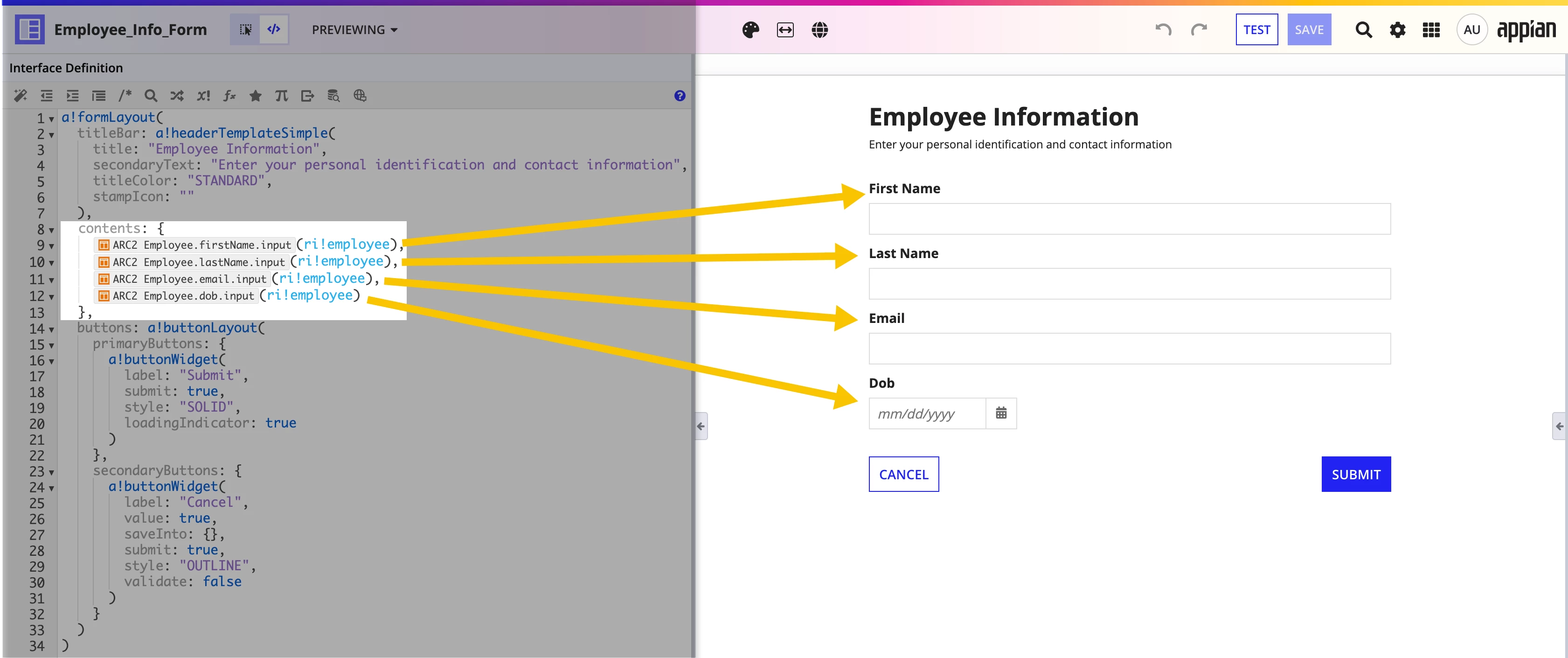Click the pi constant icon

(281, 96)
